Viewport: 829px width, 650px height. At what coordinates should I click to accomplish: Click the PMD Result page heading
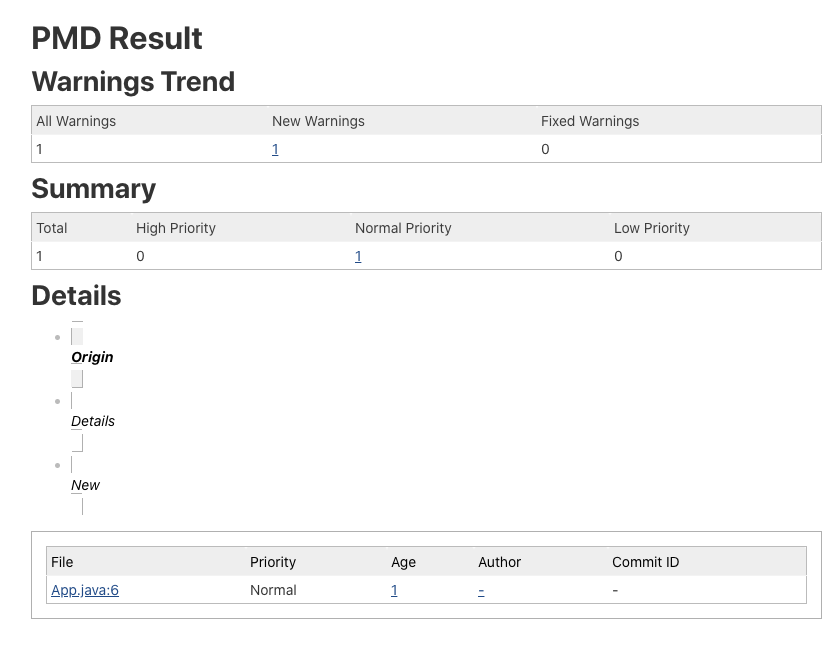(117, 38)
